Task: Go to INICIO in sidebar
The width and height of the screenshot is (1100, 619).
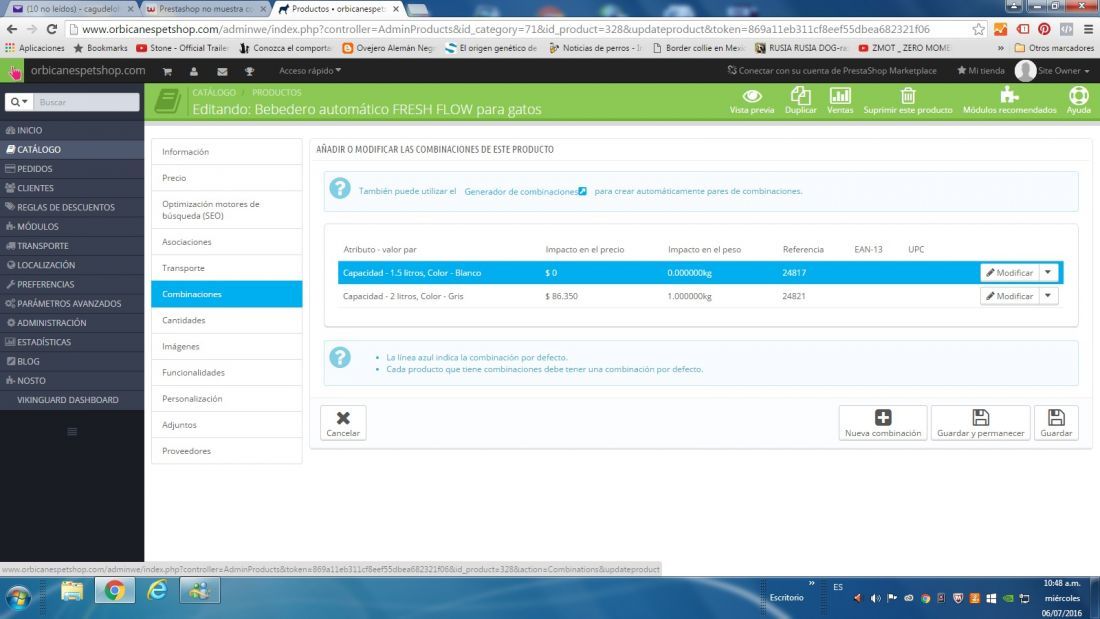Action: tap(72, 131)
